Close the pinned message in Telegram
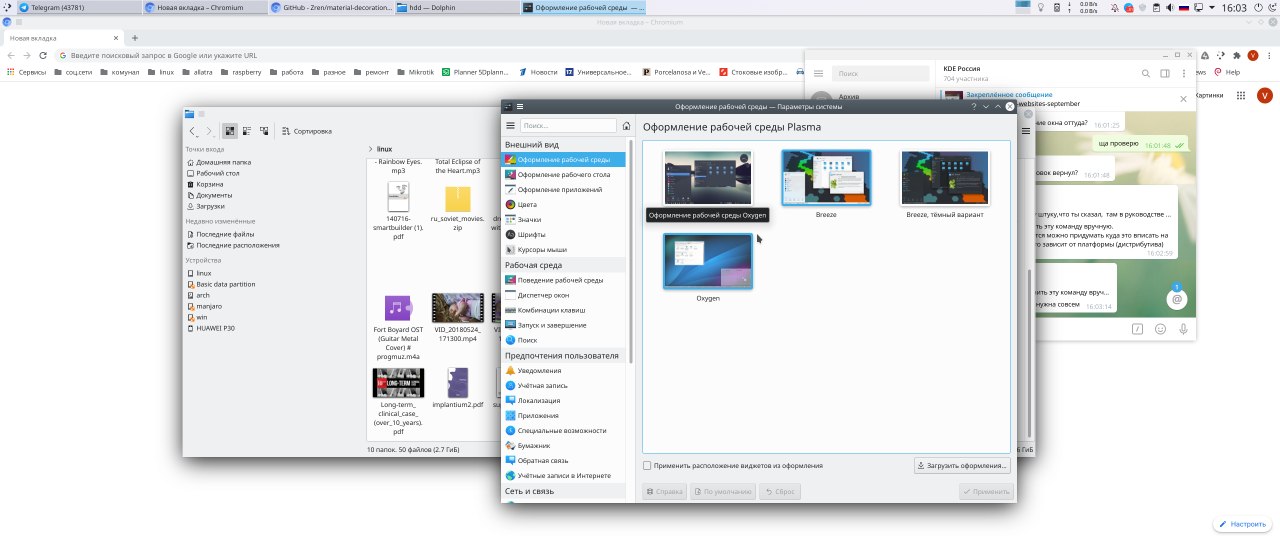The width and height of the screenshot is (1280, 540). (1184, 99)
